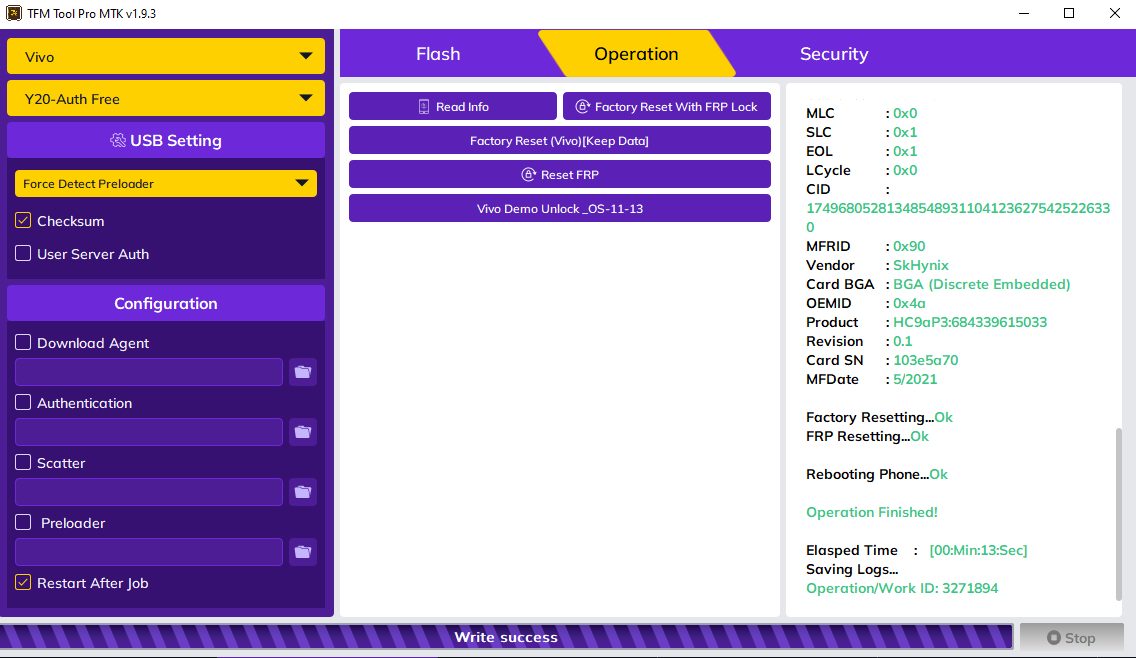This screenshot has width=1136, height=658.
Task: Click the USB Setting button
Action: (166, 141)
